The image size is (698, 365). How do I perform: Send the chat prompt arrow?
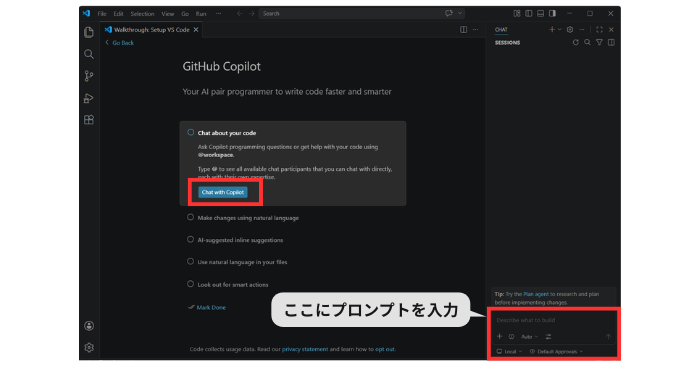point(608,337)
